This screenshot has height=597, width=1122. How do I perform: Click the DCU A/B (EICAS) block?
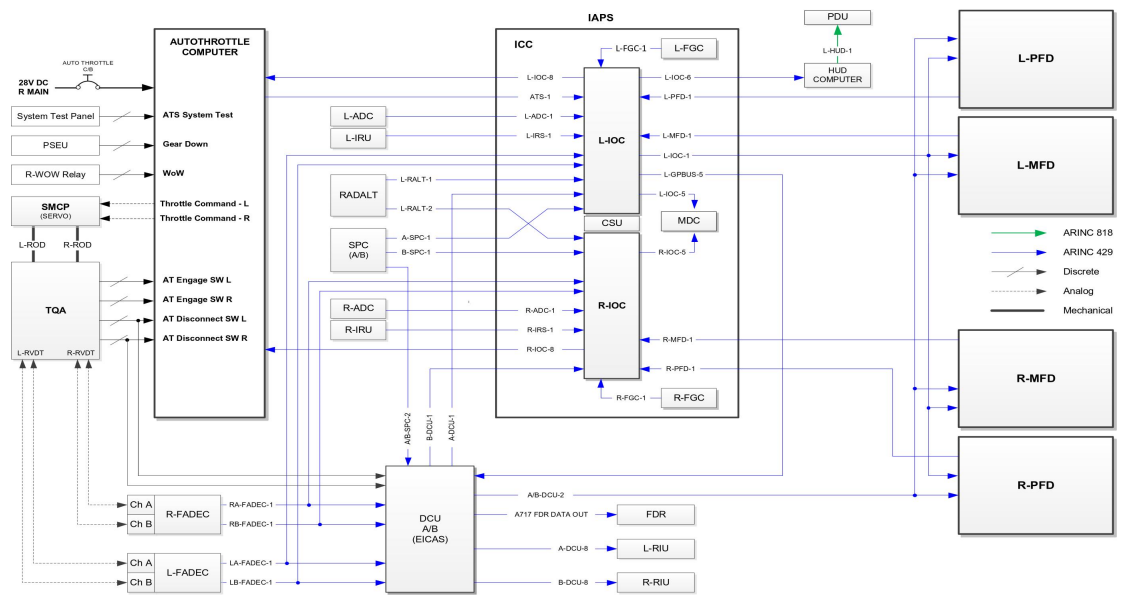pyautogui.click(x=429, y=529)
